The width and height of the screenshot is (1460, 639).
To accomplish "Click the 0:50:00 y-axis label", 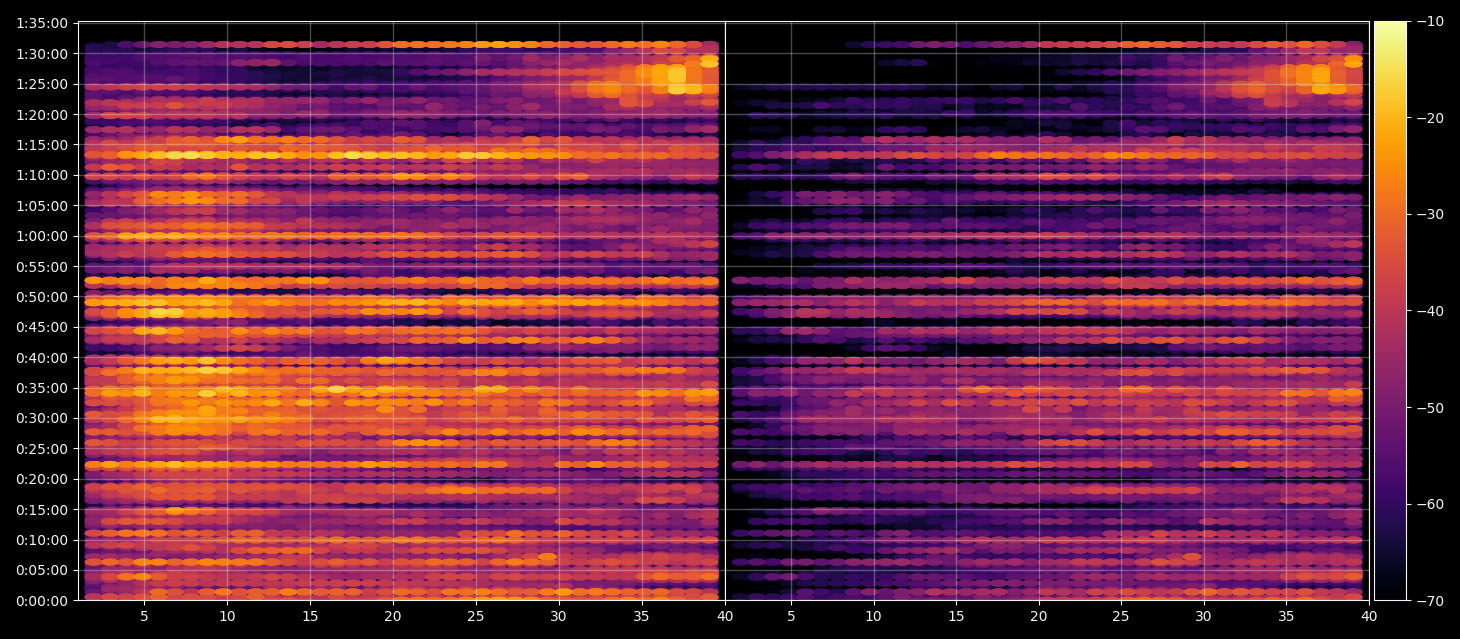I will click(x=42, y=296).
